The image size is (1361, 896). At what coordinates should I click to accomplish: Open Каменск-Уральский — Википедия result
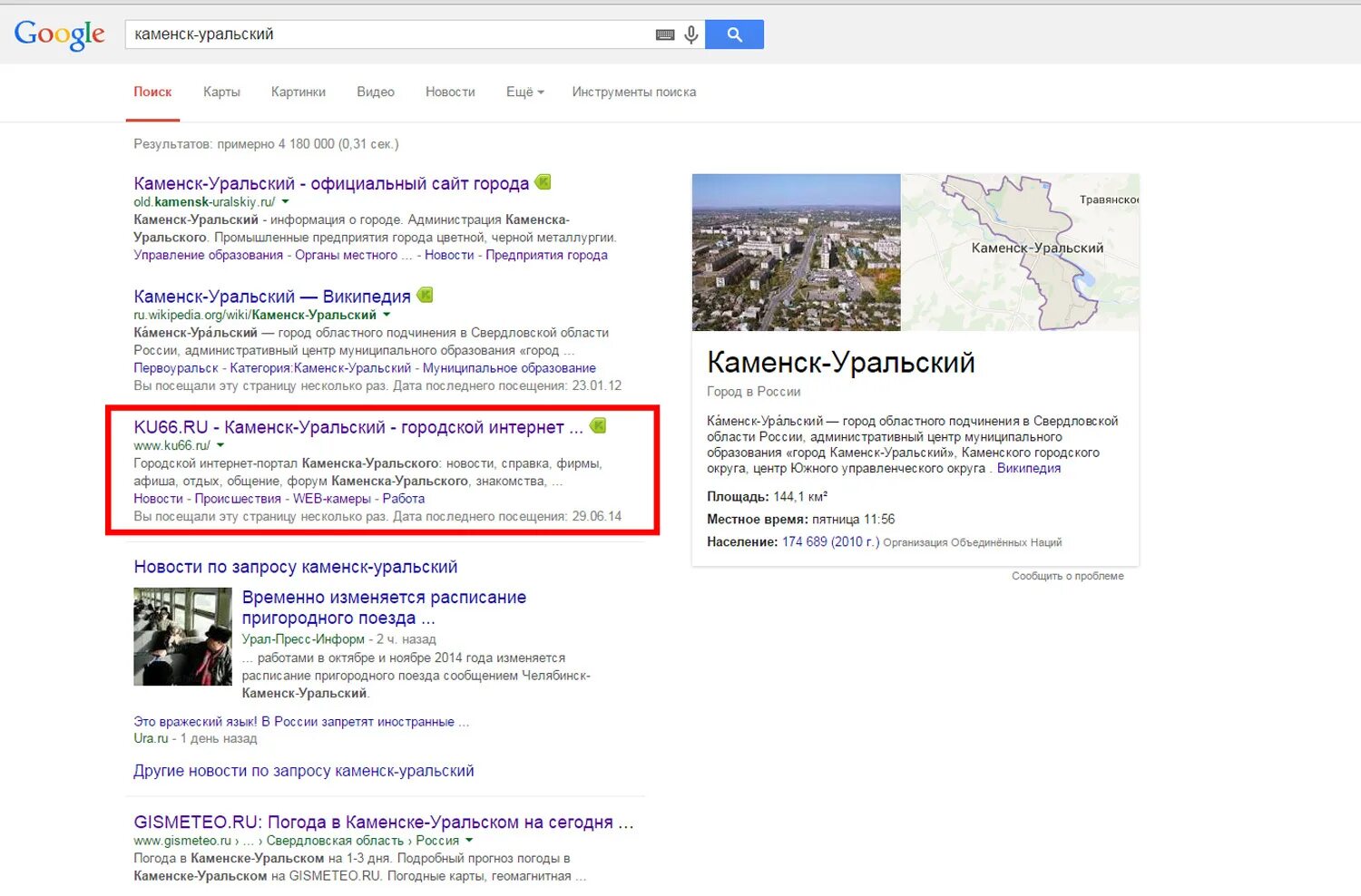point(272,297)
